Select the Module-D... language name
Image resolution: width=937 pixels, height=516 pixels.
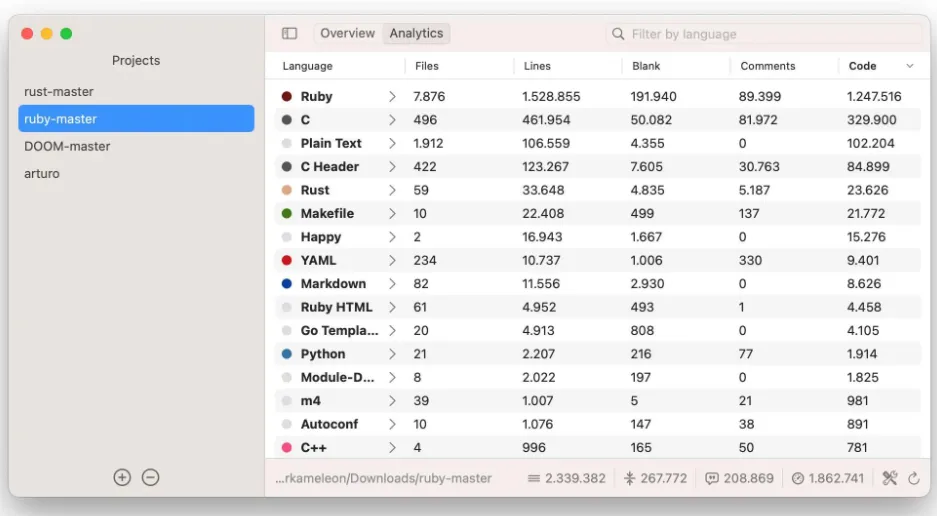point(338,377)
